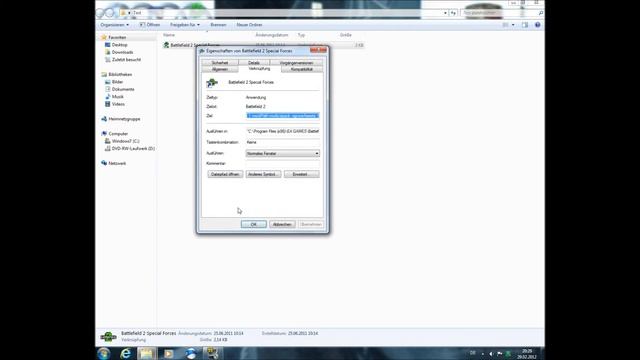Select the Battlefield 2 Special Forces file row
640x360 pixels.
pos(263,45)
